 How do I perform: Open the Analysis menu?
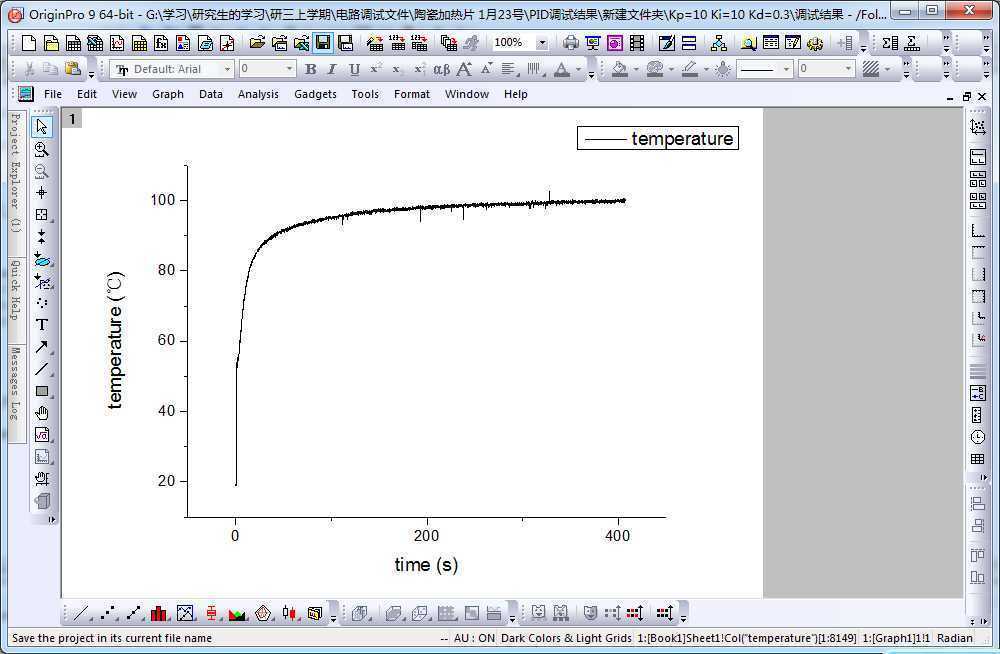[258, 94]
